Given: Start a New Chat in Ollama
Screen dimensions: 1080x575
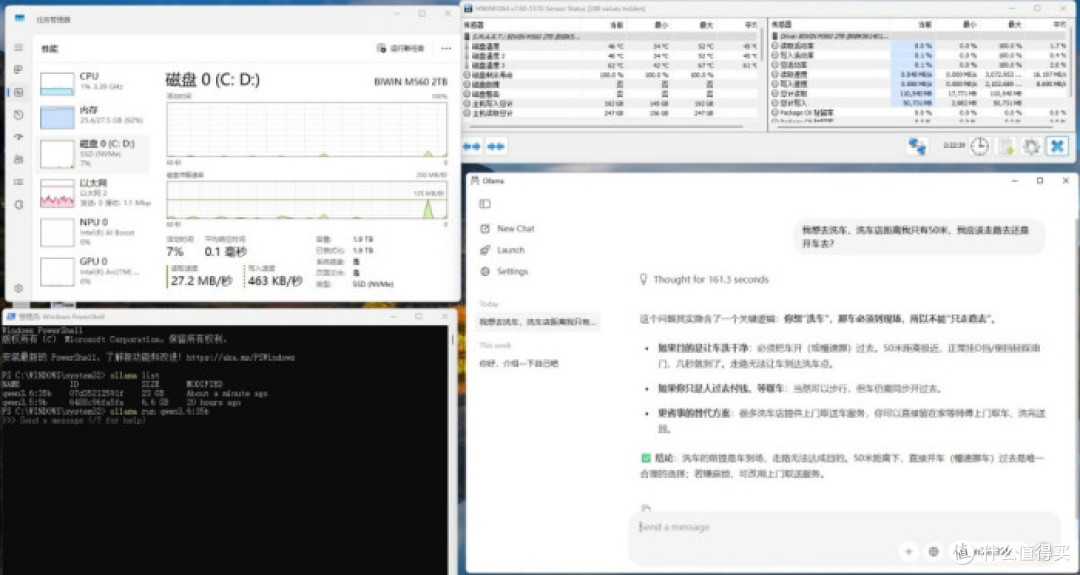Looking at the screenshot, I should 507,229.
